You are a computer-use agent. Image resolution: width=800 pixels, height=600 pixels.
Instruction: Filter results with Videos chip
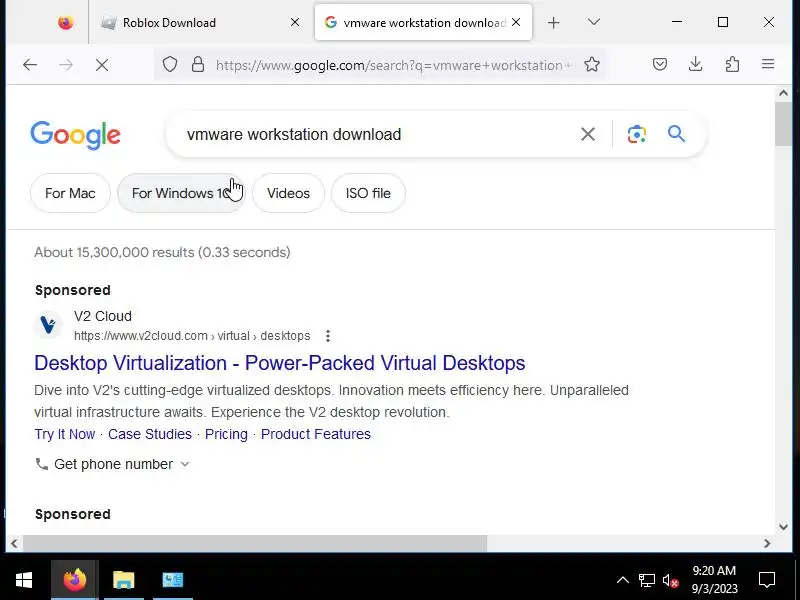tap(288, 193)
